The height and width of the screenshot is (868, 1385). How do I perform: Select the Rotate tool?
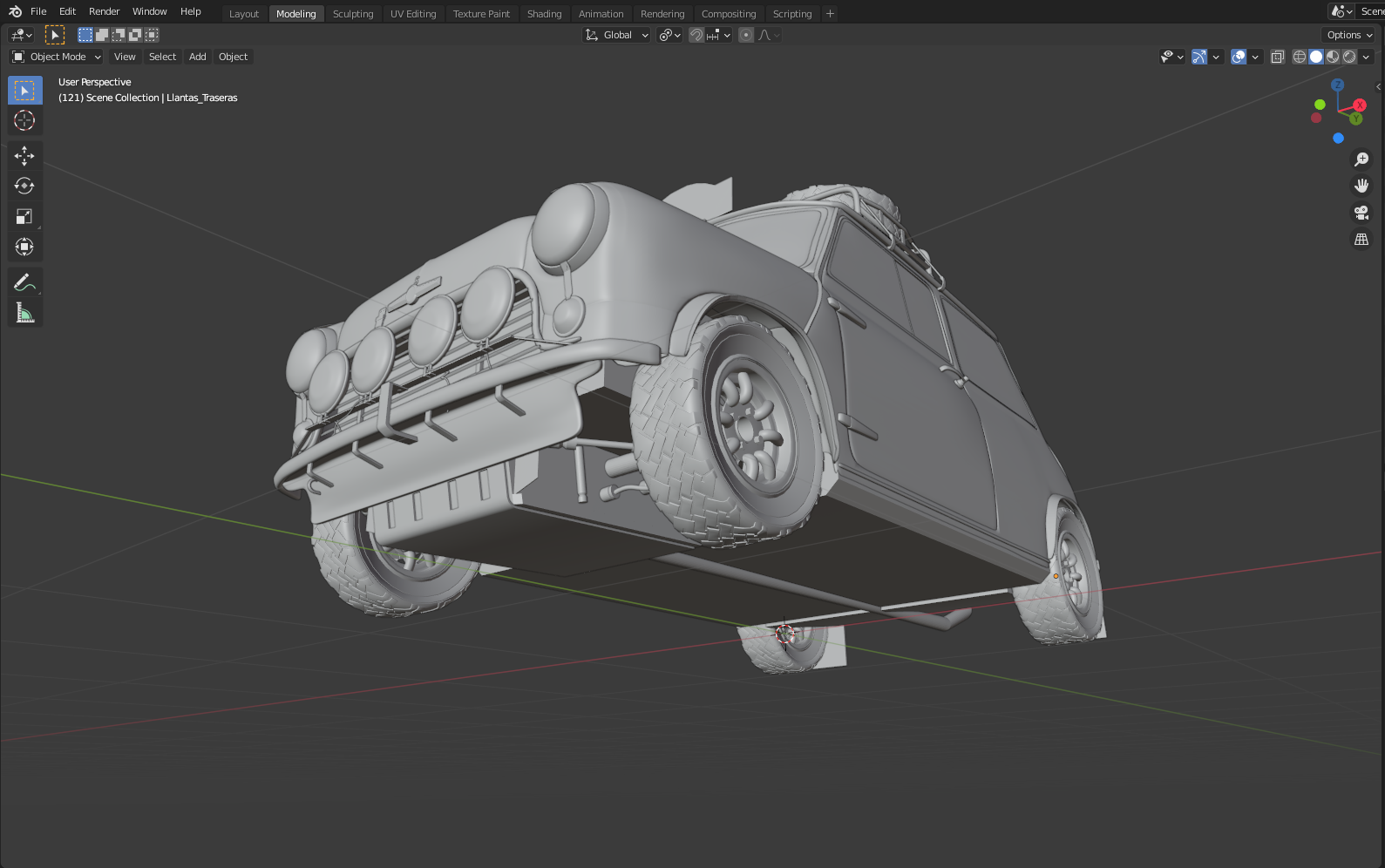pos(24,186)
